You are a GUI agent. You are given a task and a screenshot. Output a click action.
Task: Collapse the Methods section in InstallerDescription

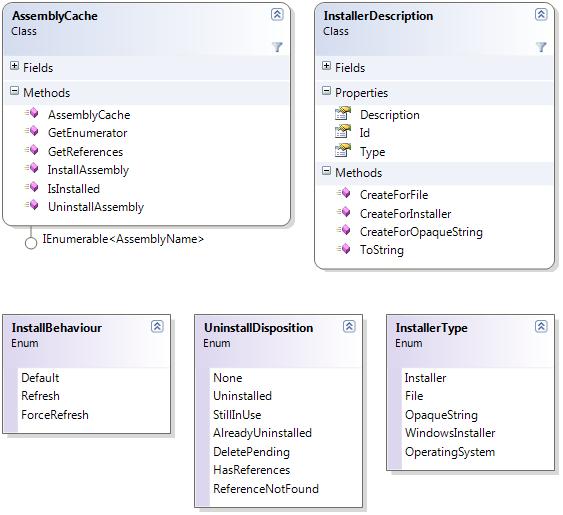tap(326, 171)
